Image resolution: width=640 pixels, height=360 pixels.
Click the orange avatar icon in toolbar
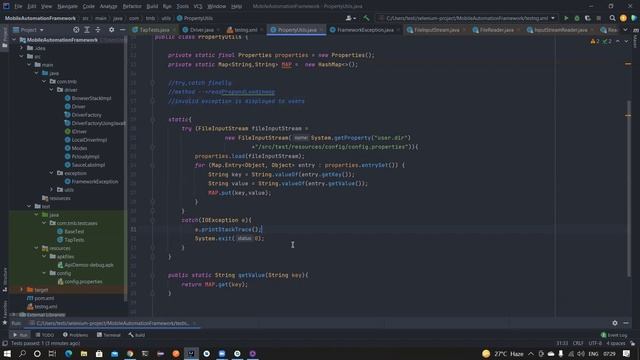pyautogui.click(x=623, y=18)
